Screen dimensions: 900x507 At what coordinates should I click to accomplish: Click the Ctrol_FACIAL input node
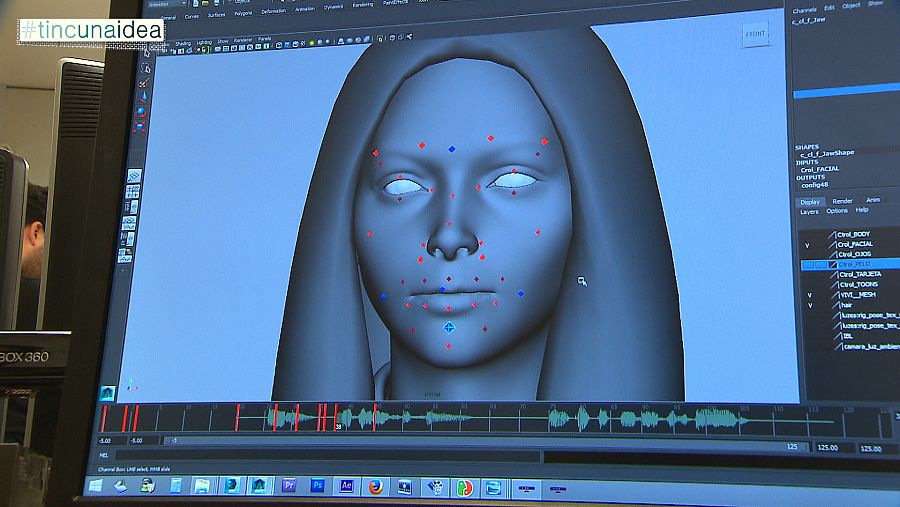pyautogui.click(x=820, y=169)
